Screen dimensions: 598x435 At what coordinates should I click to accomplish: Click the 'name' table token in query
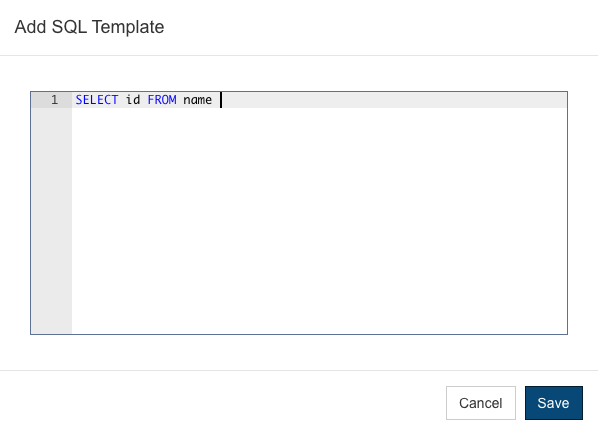pos(198,100)
